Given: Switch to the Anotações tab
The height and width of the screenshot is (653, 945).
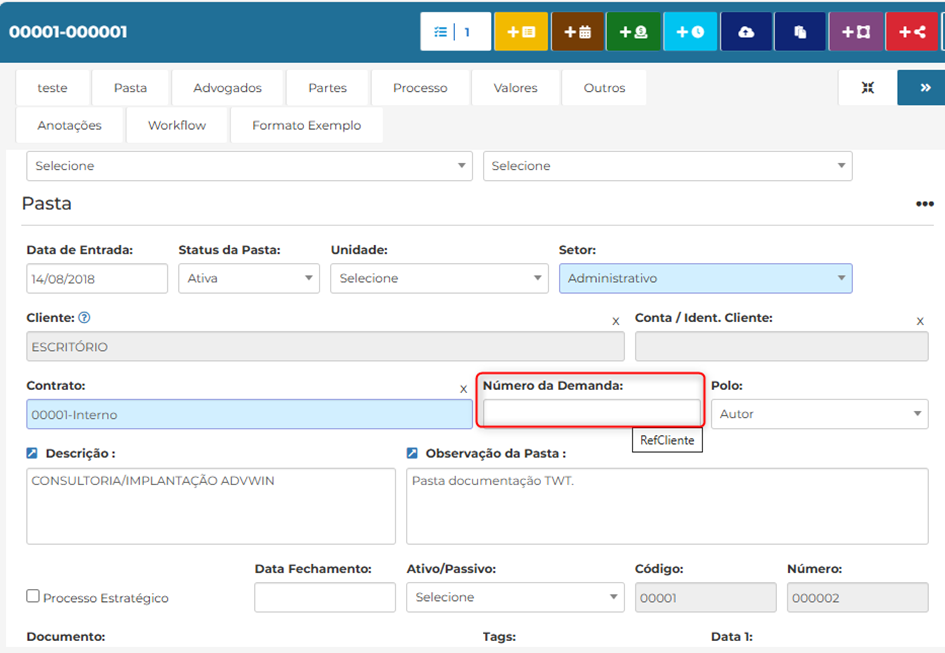Looking at the screenshot, I should tap(69, 125).
